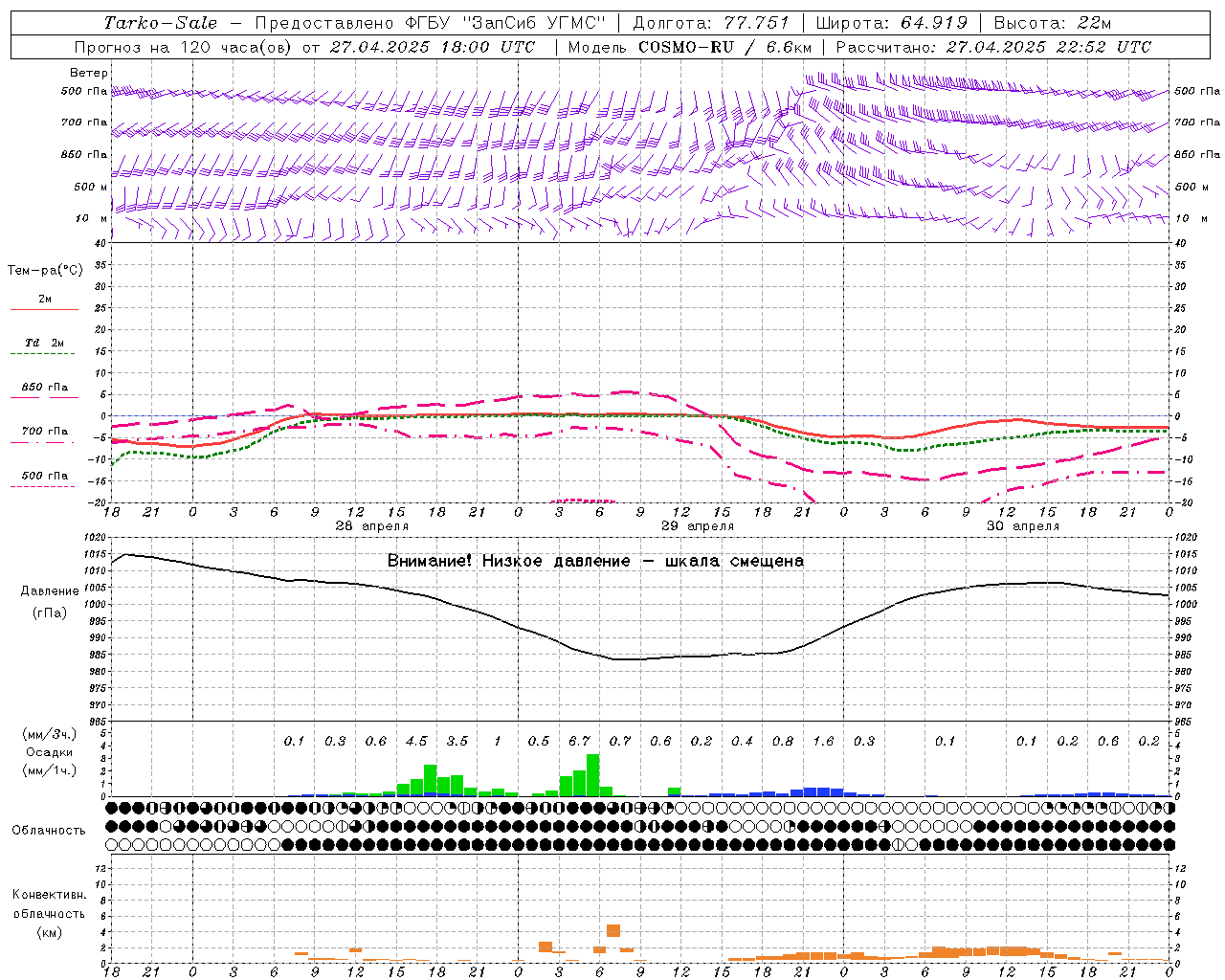This screenshot has width=1225, height=980.
Task: Click the warning 'Внимание! Низкое давление – шкала смещена'
Action: pyautogui.click(x=595, y=561)
